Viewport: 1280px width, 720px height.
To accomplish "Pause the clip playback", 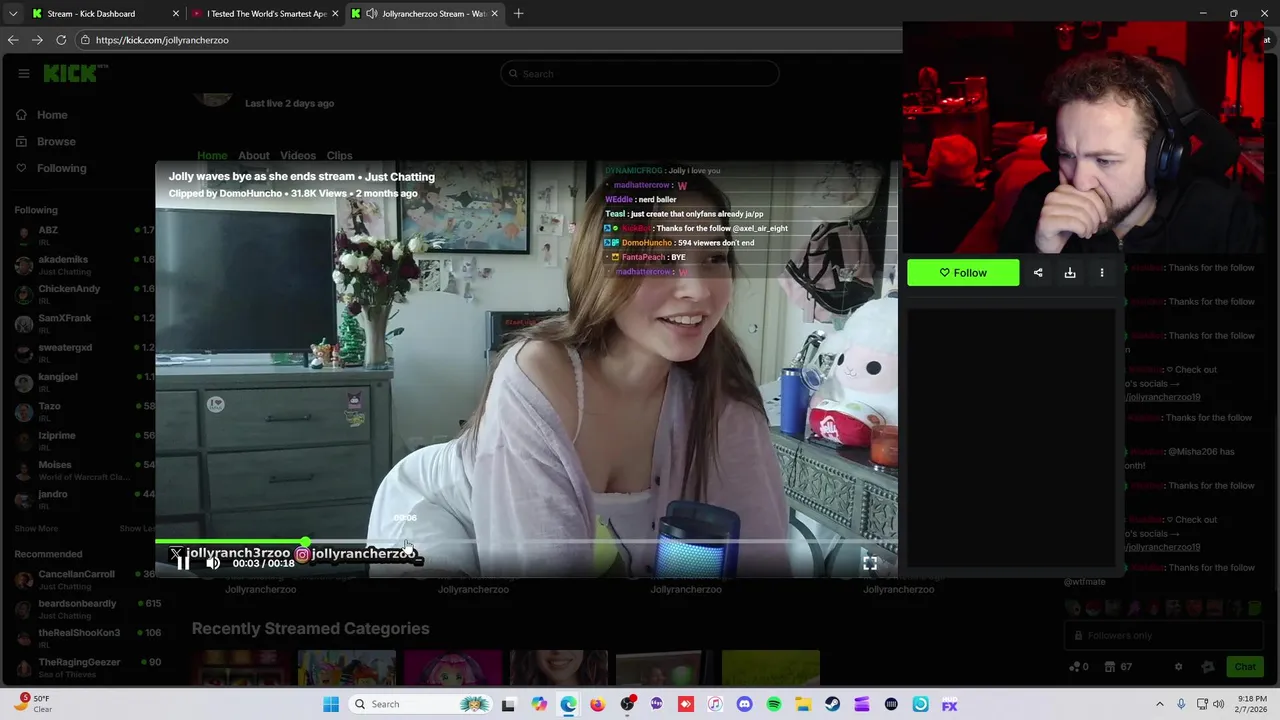I will (183, 563).
